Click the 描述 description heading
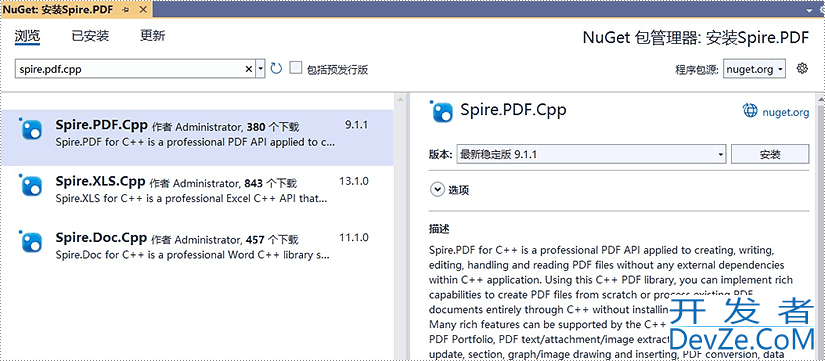 click(439, 229)
